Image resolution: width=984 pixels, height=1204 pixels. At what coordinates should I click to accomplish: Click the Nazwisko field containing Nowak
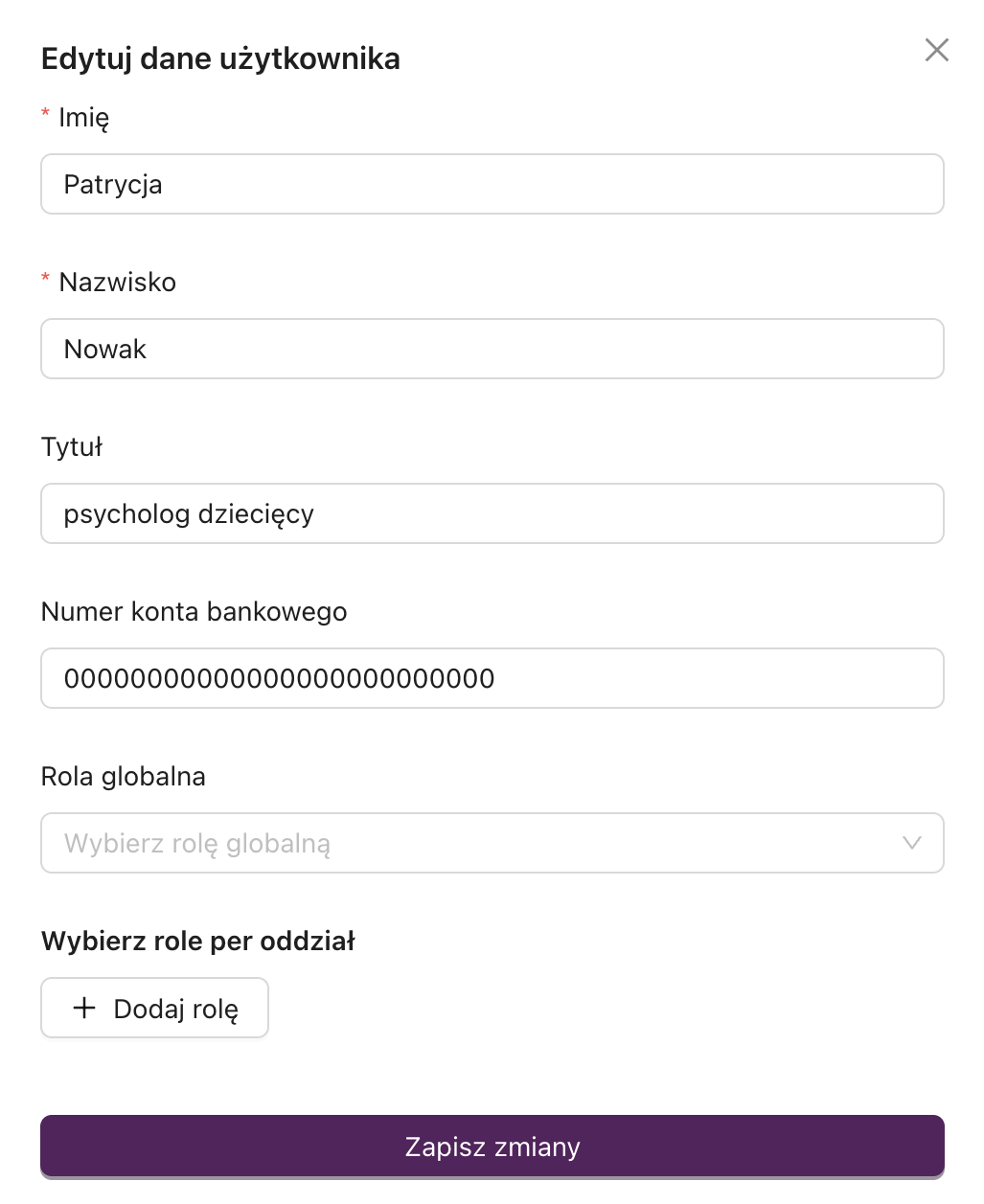492,349
